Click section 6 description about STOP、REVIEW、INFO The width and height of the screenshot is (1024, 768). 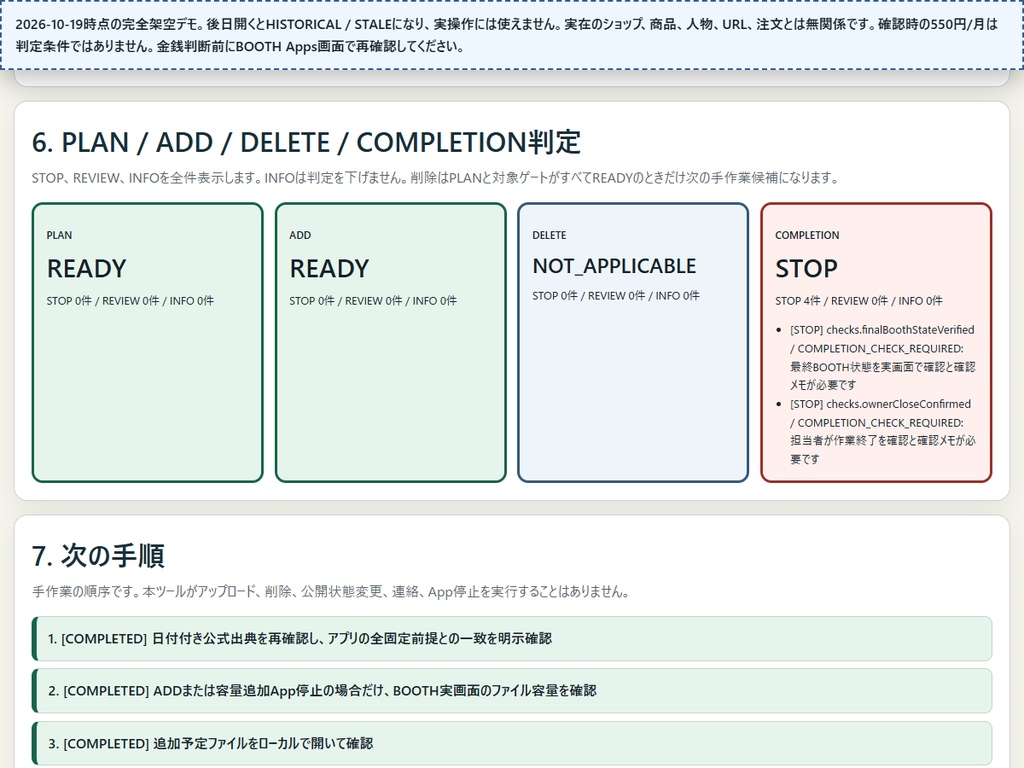click(436, 178)
